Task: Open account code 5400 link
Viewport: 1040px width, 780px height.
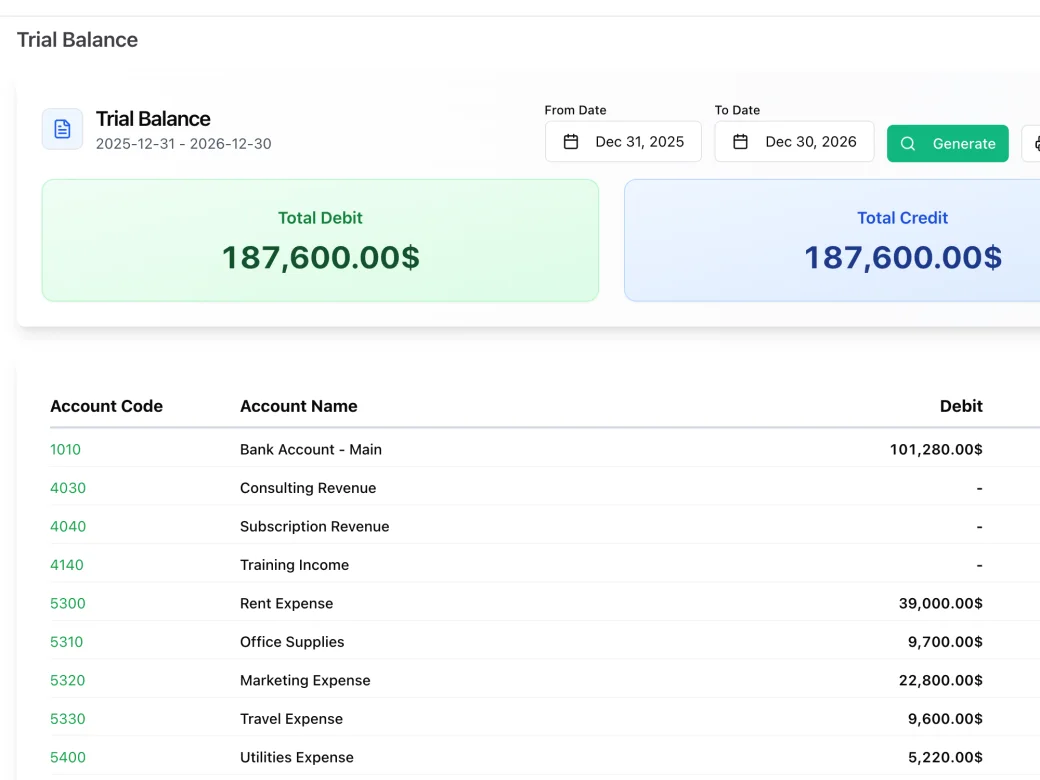Action: [x=68, y=757]
